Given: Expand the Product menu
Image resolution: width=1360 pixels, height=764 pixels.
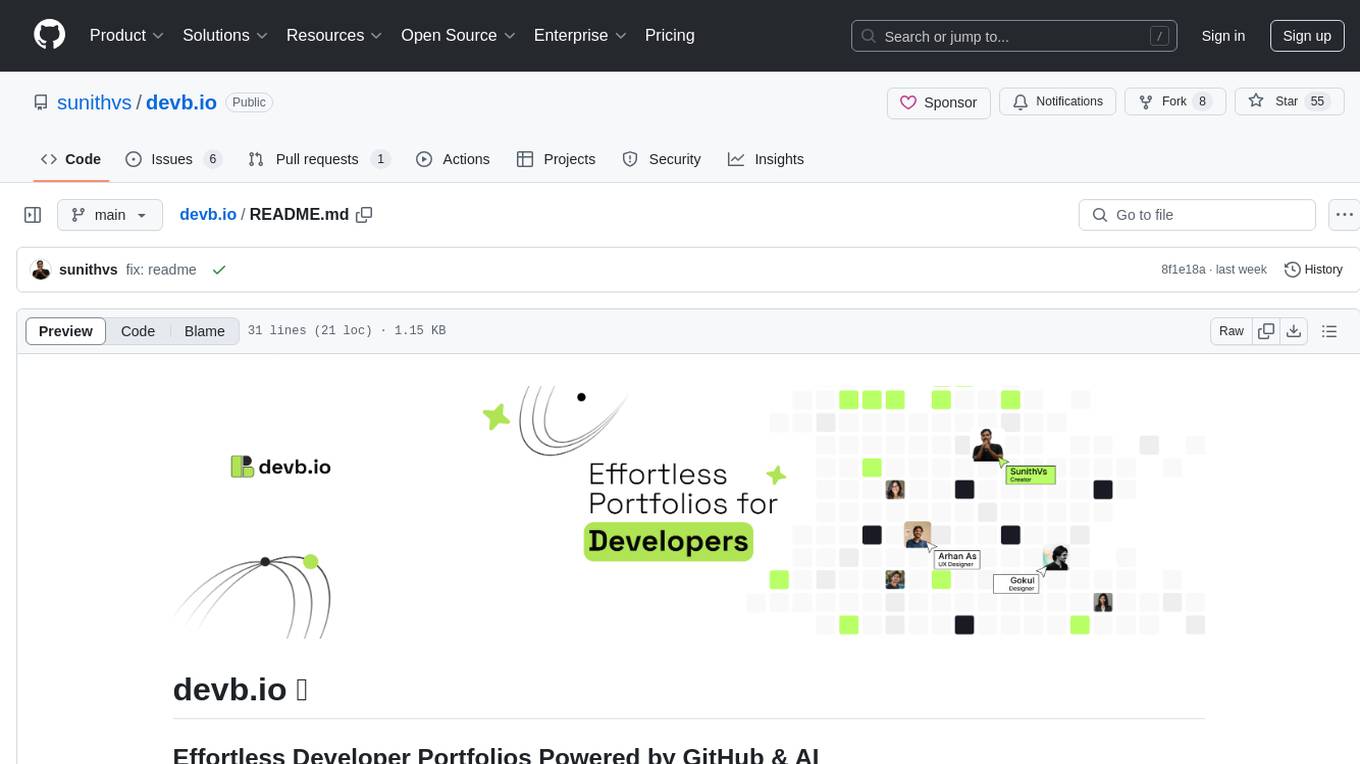Looking at the screenshot, I should click(x=127, y=35).
